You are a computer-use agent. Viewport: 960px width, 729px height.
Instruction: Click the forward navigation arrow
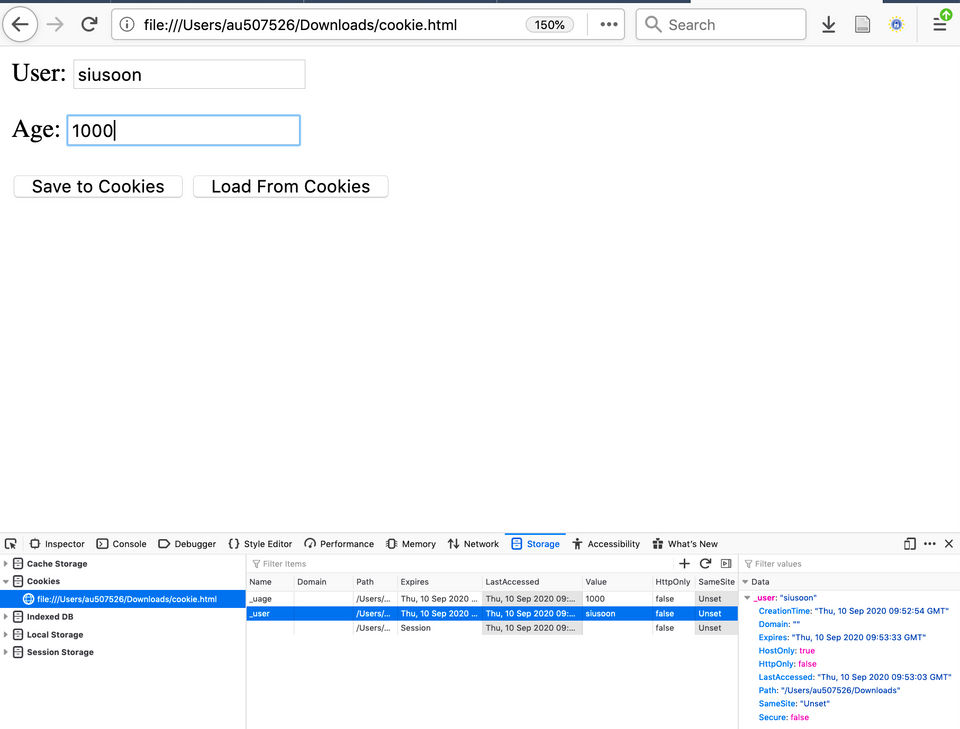click(55, 24)
